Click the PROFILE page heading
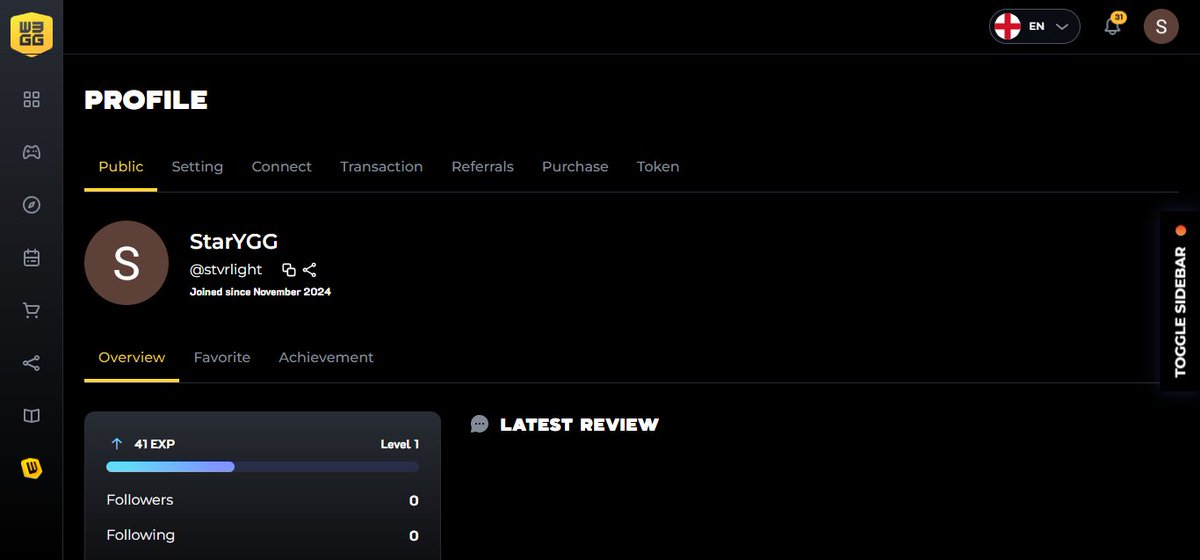 click(146, 100)
